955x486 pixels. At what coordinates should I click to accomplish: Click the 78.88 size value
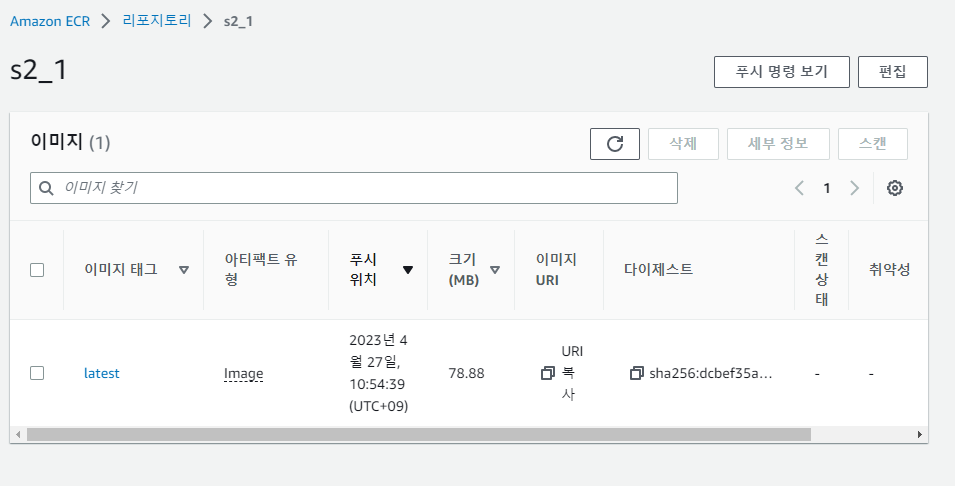coord(467,373)
